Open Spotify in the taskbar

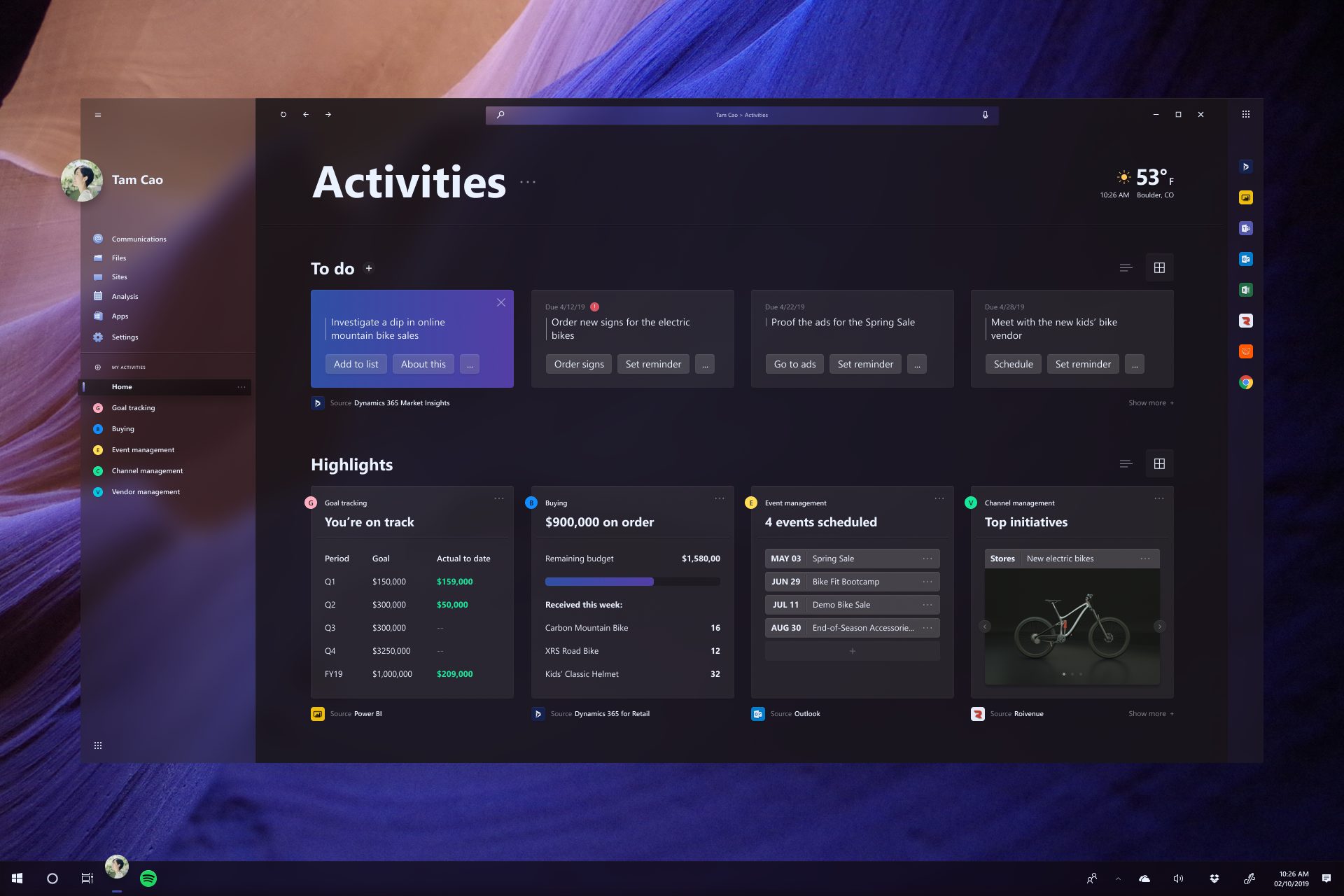[x=148, y=878]
